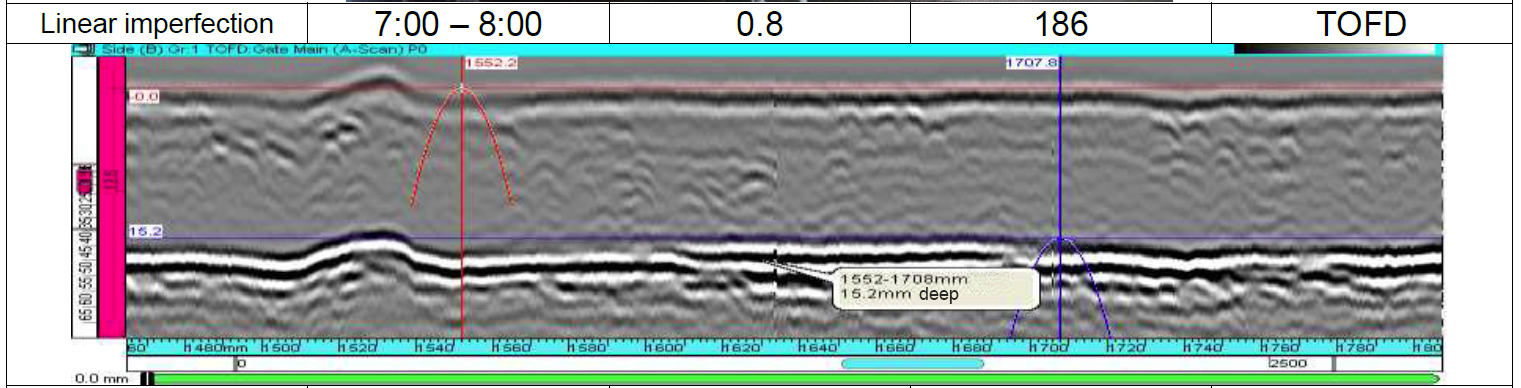Click the 15.2 depth cursor label

click(146, 231)
